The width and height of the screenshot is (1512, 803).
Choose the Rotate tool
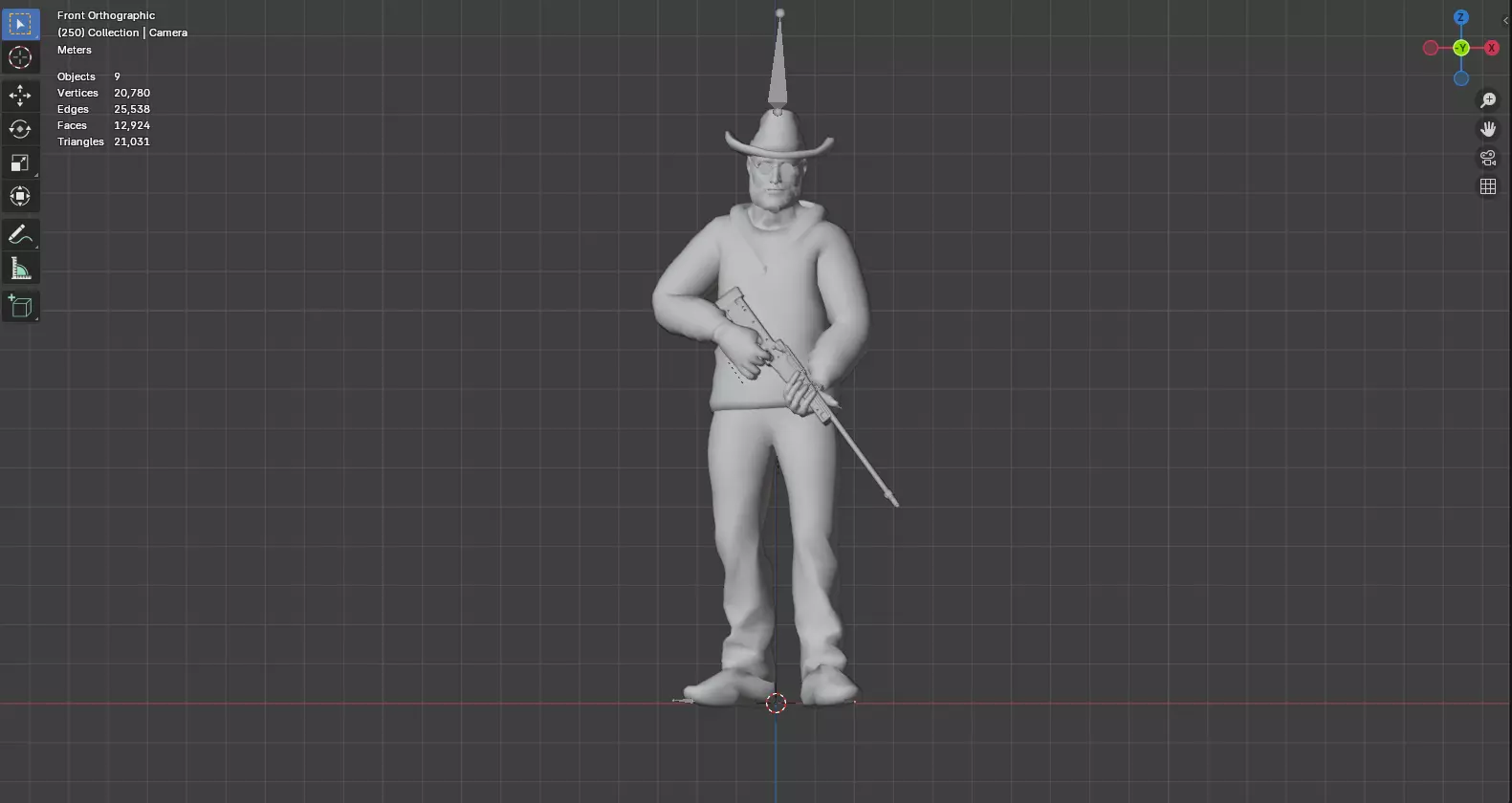coord(20,129)
